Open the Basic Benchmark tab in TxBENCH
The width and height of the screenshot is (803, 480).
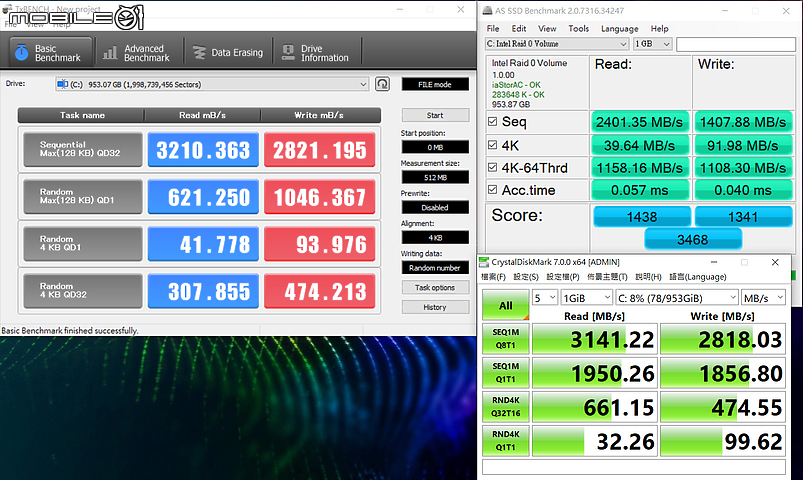pos(51,53)
